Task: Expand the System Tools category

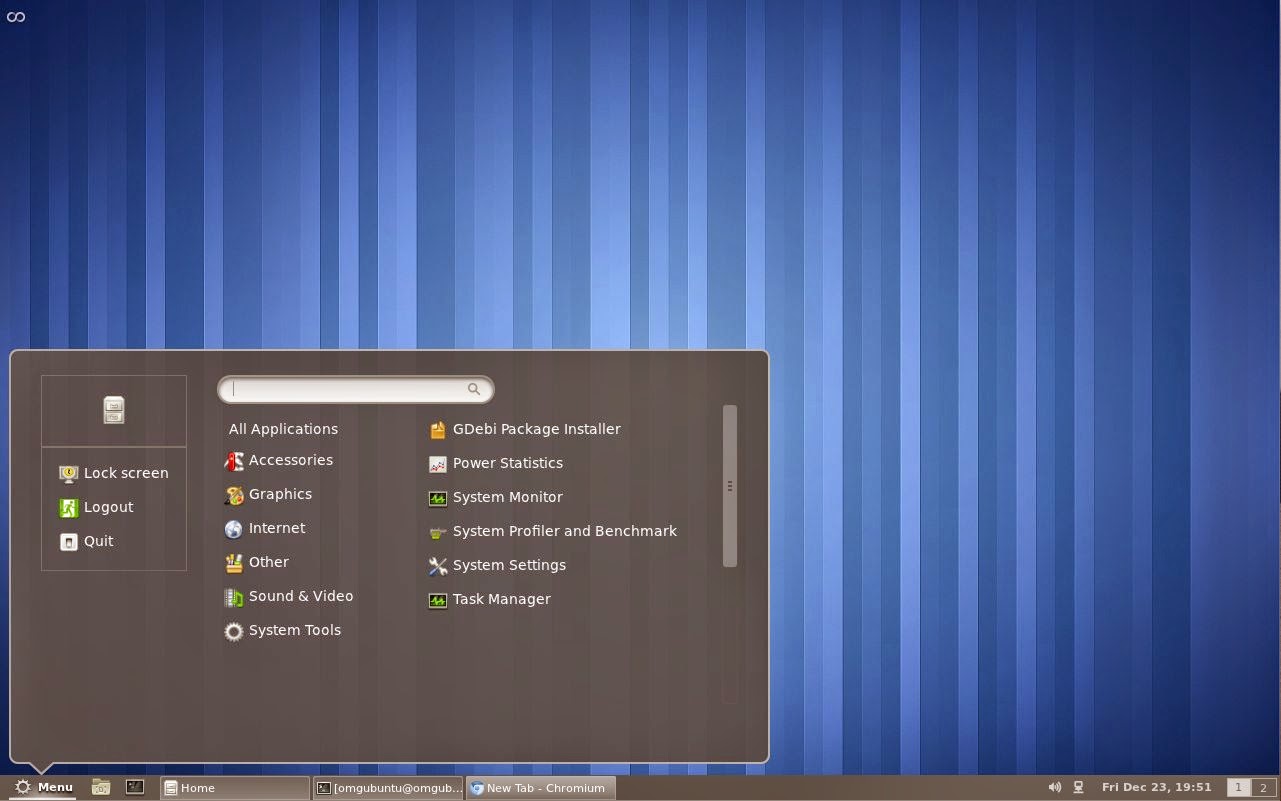Action: (x=294, y=630)
